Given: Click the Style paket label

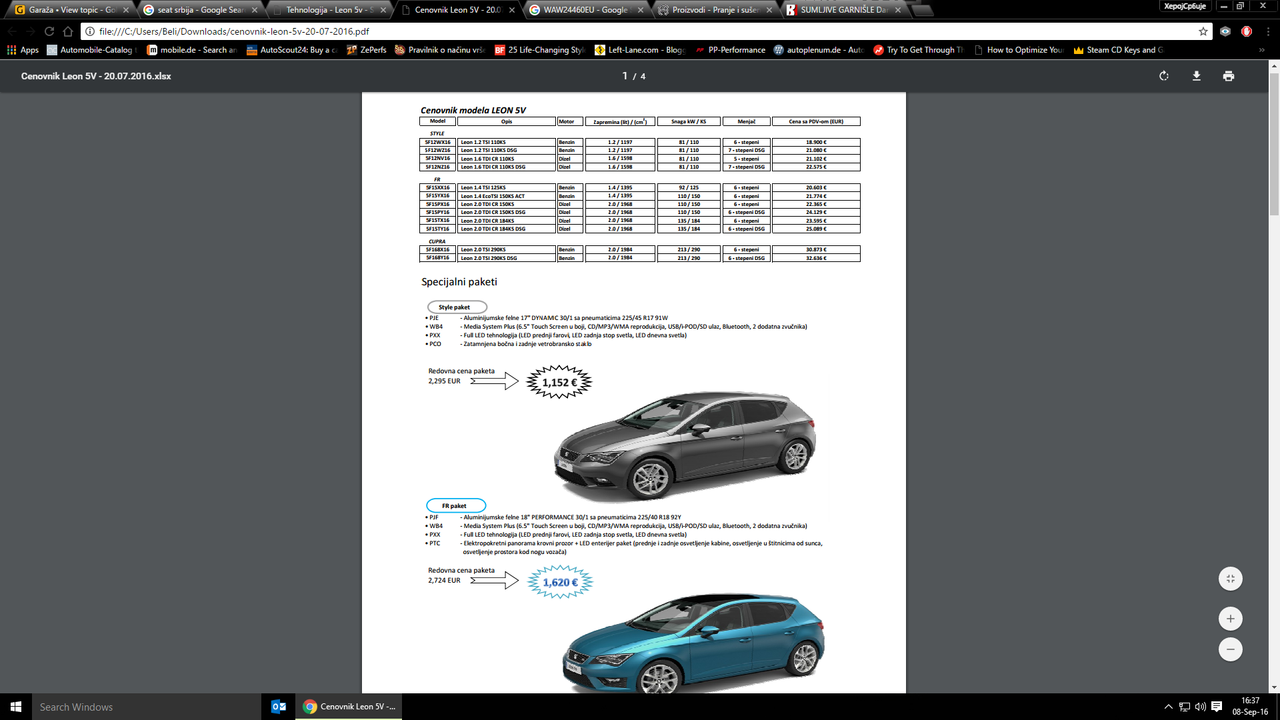Looking at the screenshot, I should [x=456, y=307].
